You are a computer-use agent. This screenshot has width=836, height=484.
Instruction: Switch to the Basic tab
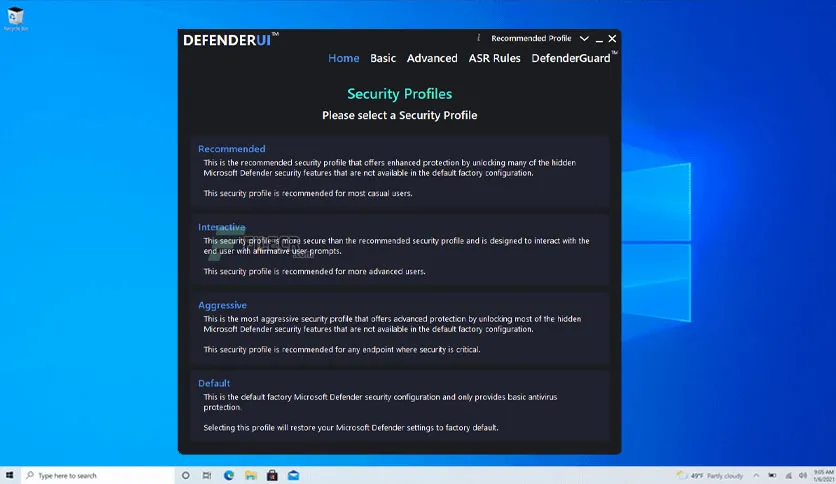tap(383, 58)
